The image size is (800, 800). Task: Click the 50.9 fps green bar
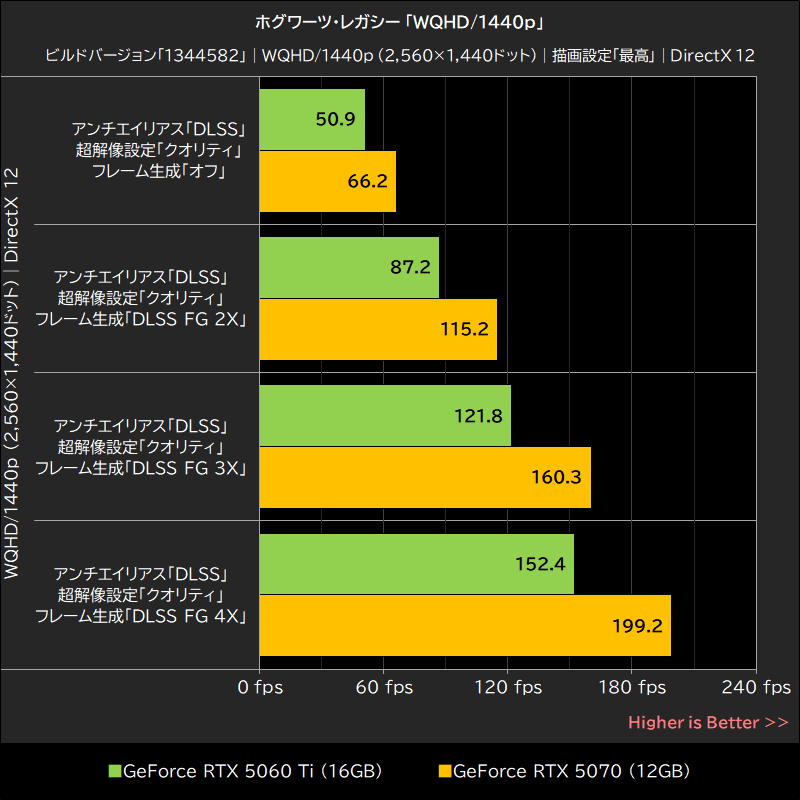312,119
